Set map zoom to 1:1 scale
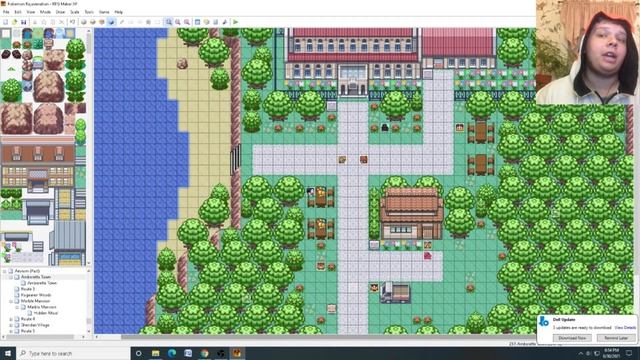The width and height of the screenshot is (640, 360). (x=169, y=22)
